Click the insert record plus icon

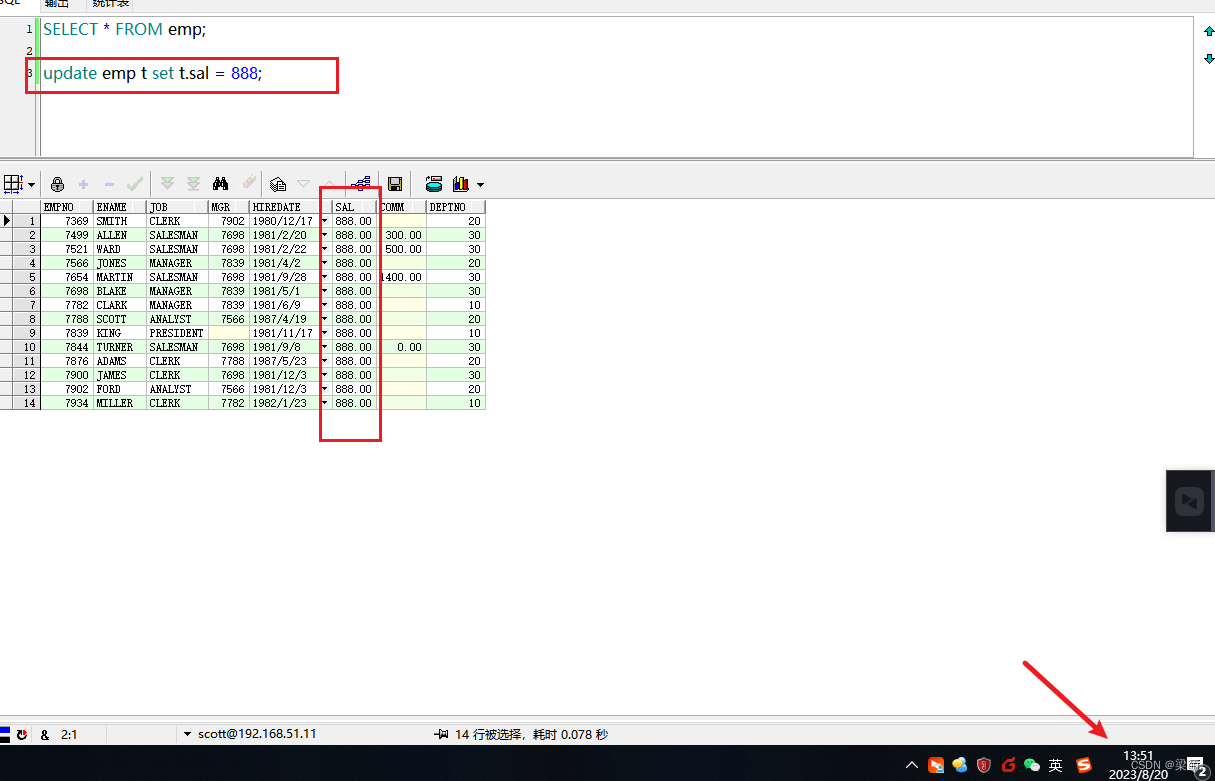(83, 184)
